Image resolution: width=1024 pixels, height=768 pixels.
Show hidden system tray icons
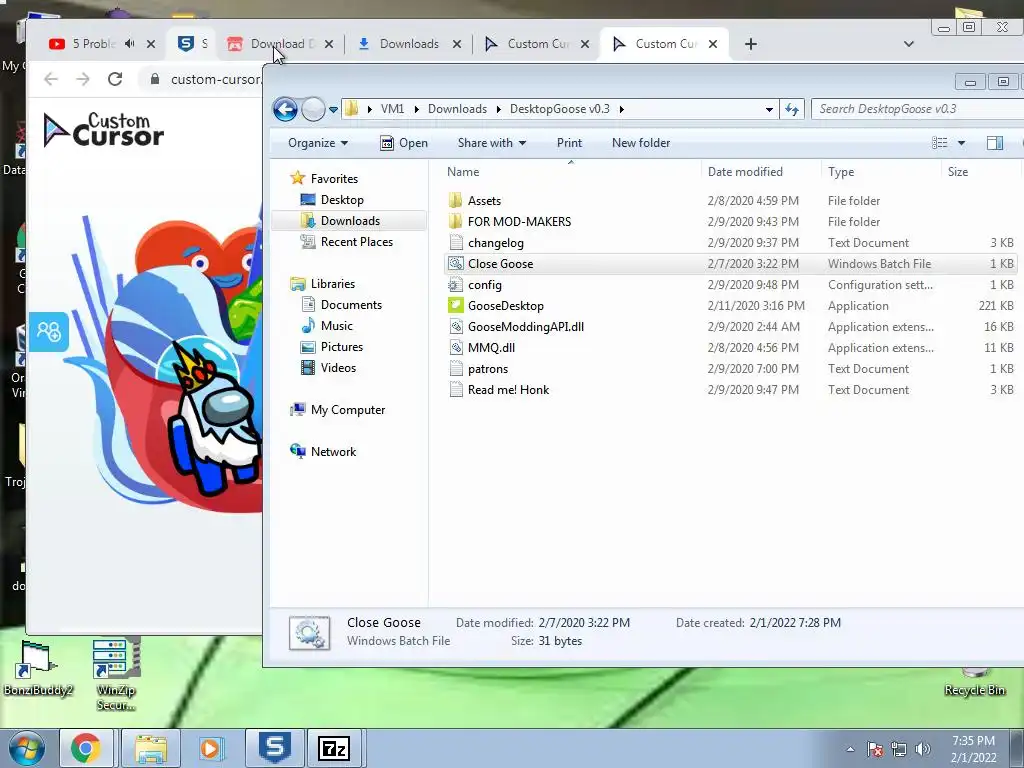850,749
